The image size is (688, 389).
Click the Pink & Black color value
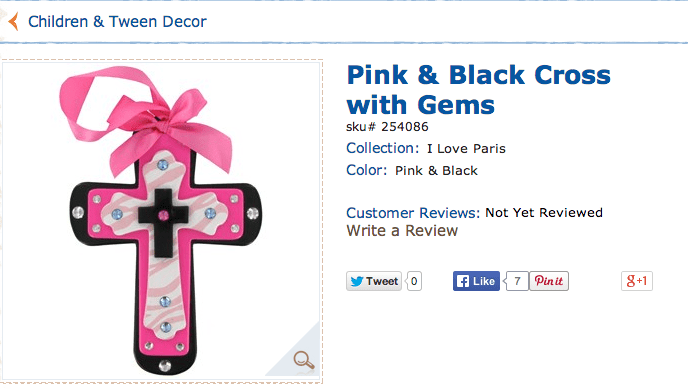[x=436, y=171]
